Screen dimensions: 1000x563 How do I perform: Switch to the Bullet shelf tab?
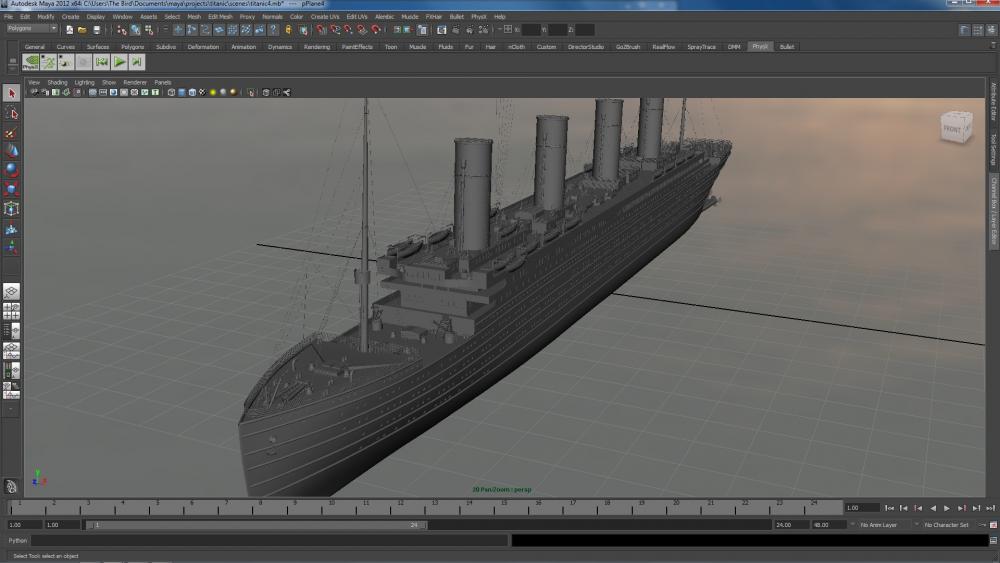pos(787,47)
